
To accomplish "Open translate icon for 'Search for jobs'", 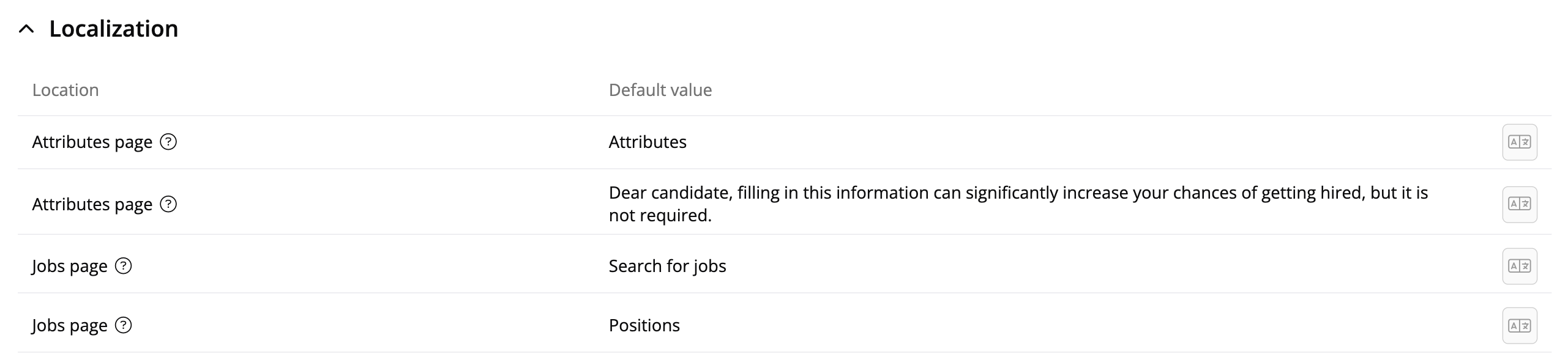I will coord(1519,266).
